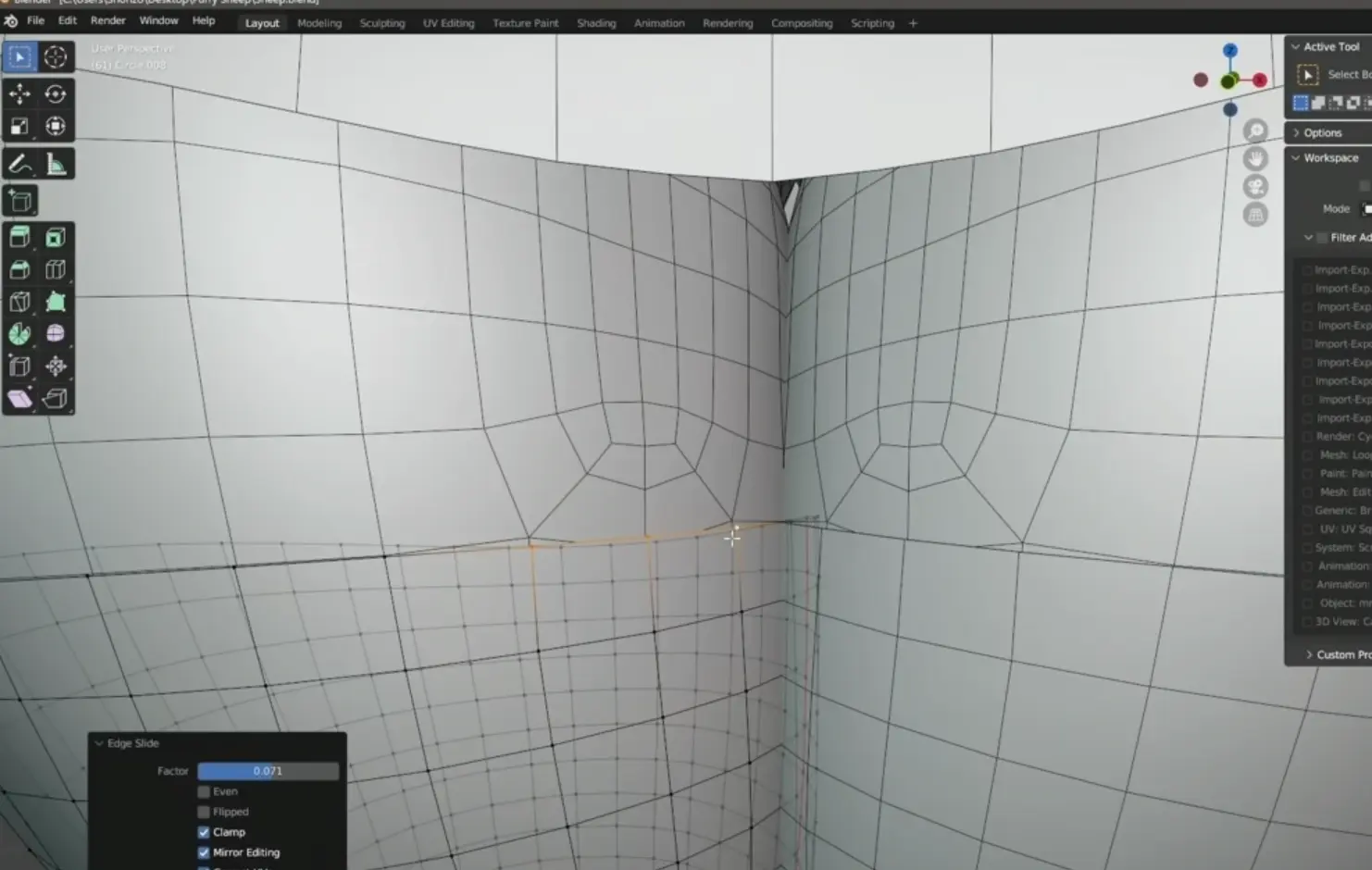
Task: Activate the Loop Cut tool
Action: (x=56, y=269)
